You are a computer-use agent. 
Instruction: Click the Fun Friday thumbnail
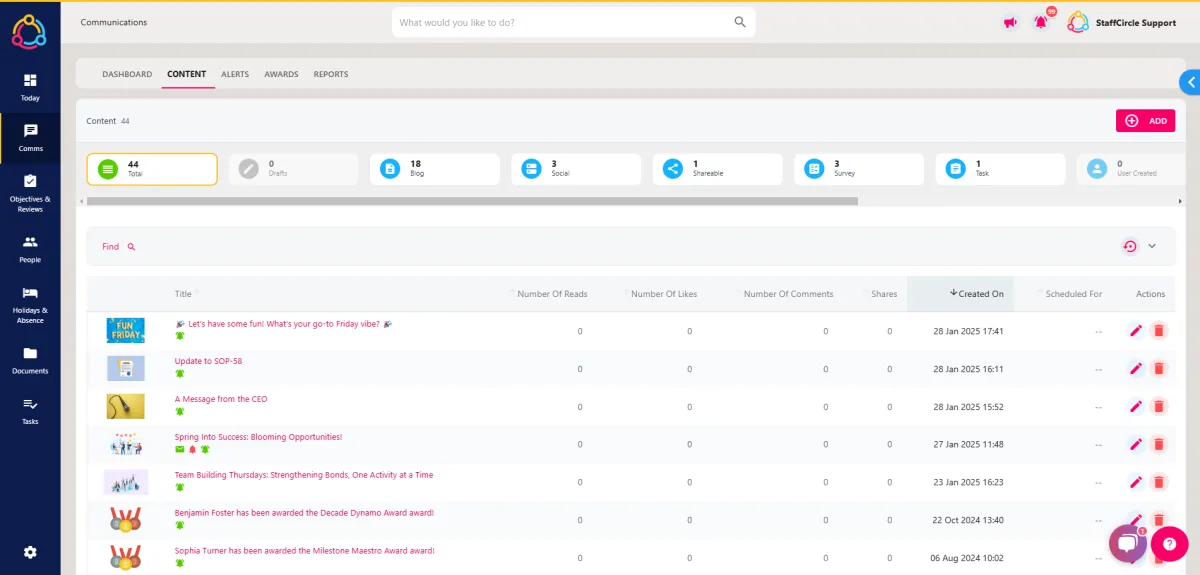pos(126,330)
